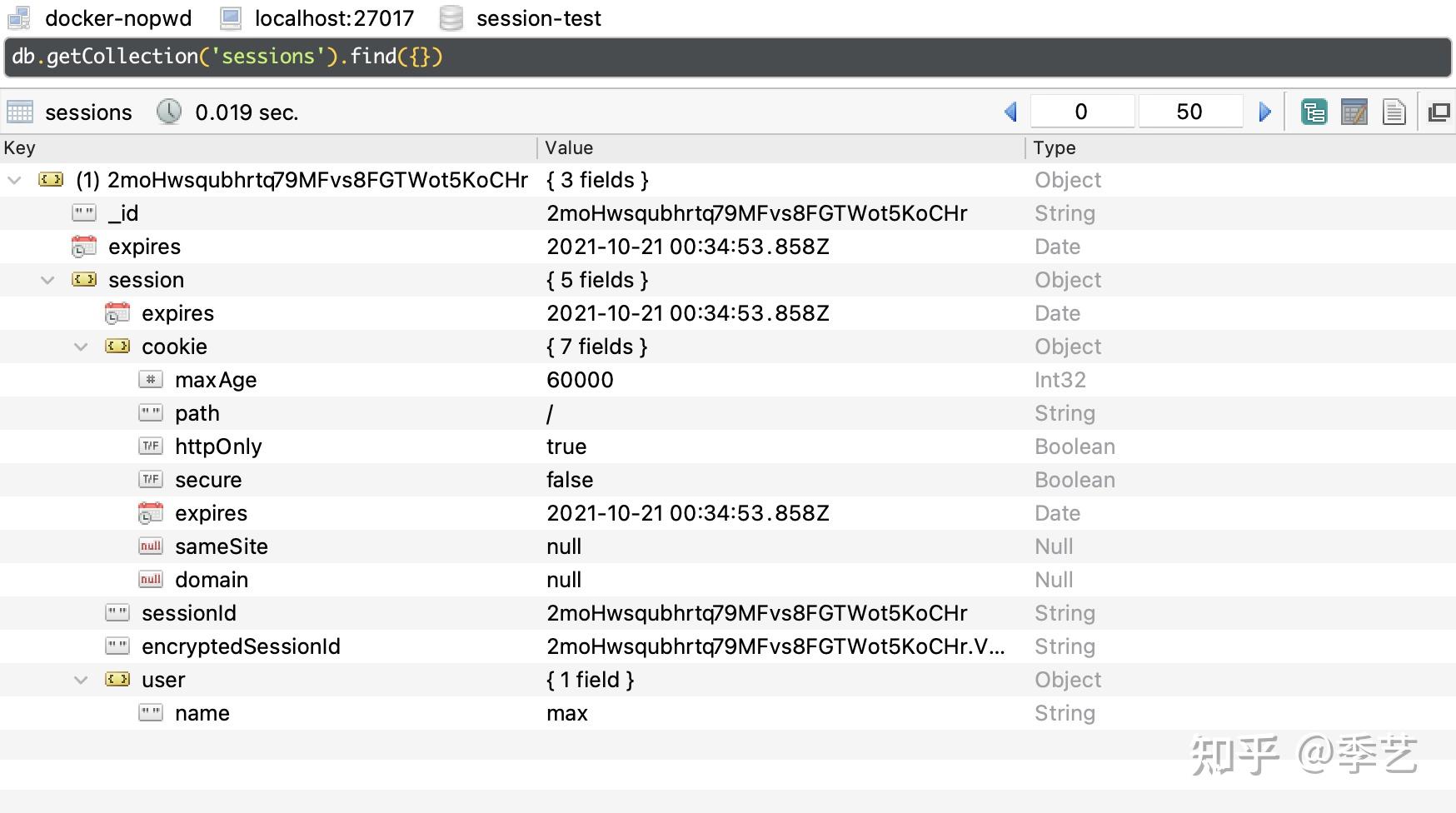Click the skip offset field showing 0
Screen dimensions: 1456x813
[x=1081, y=112]
